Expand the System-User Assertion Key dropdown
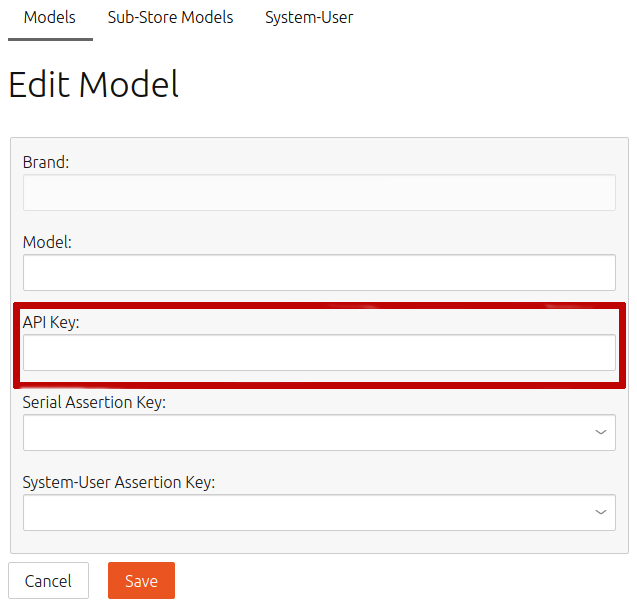637x616 pixels. pyautogui.click(x=319, y=513)
